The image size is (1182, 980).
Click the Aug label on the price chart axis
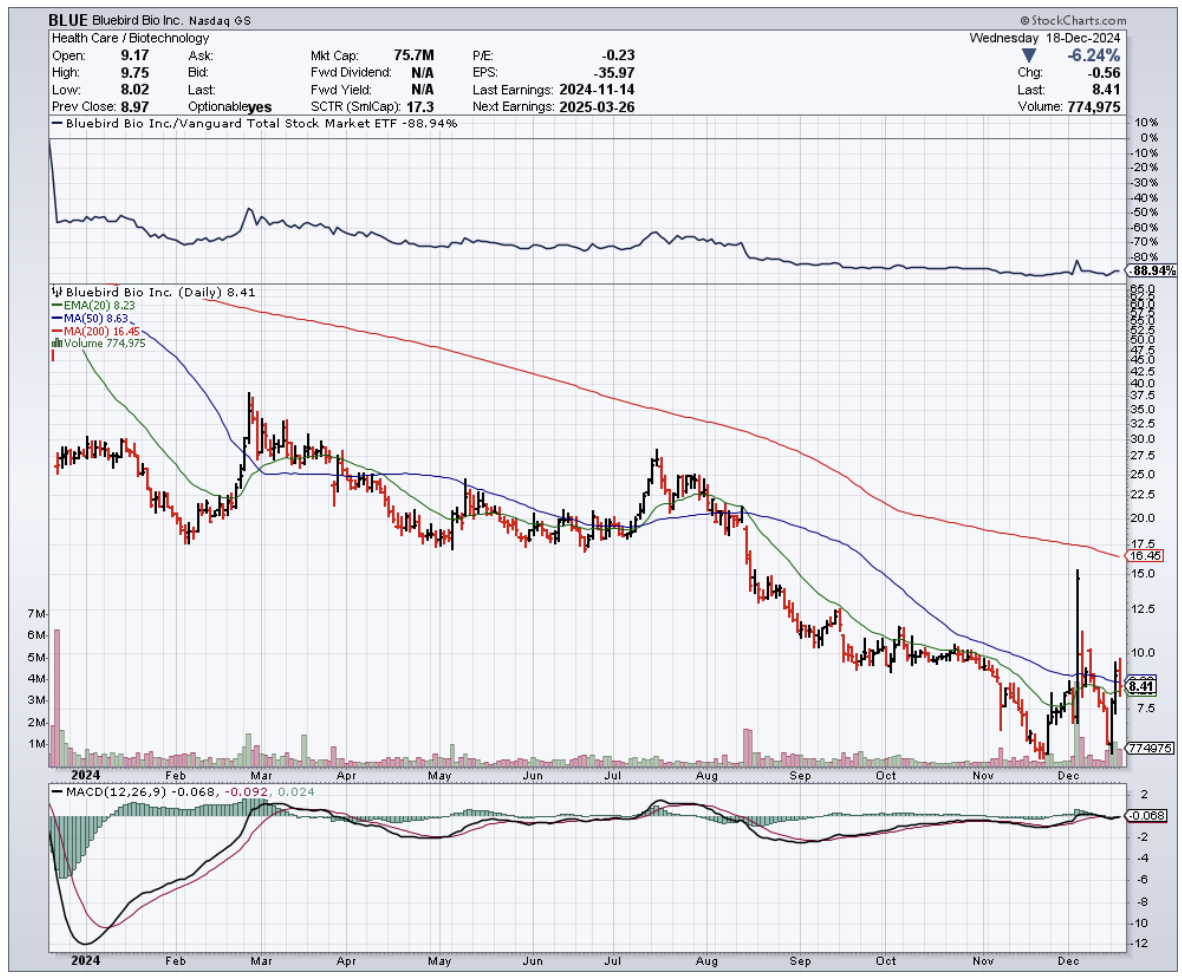(708, 775)
